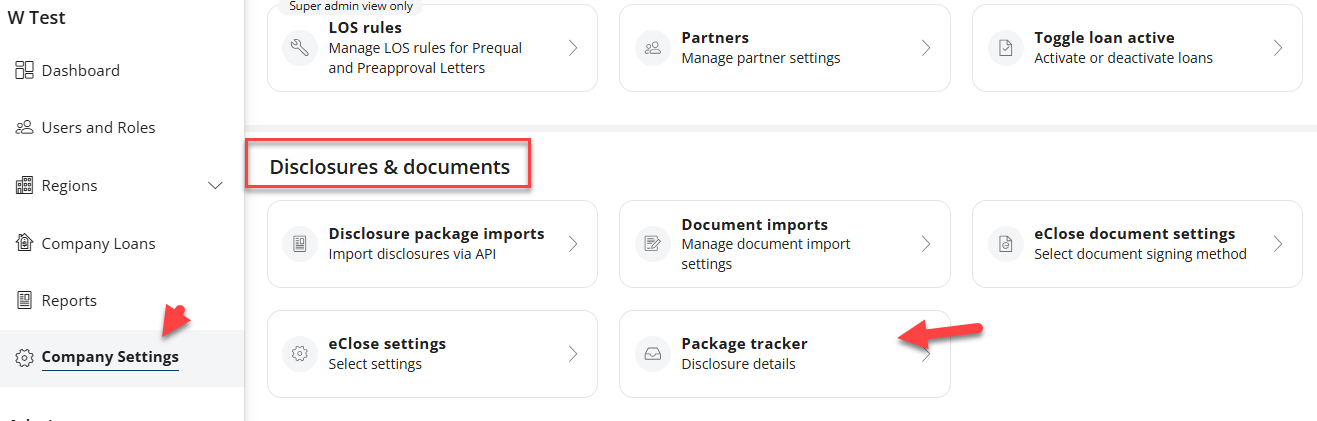Click the Document imports pencil icon

tap(653, 244)
